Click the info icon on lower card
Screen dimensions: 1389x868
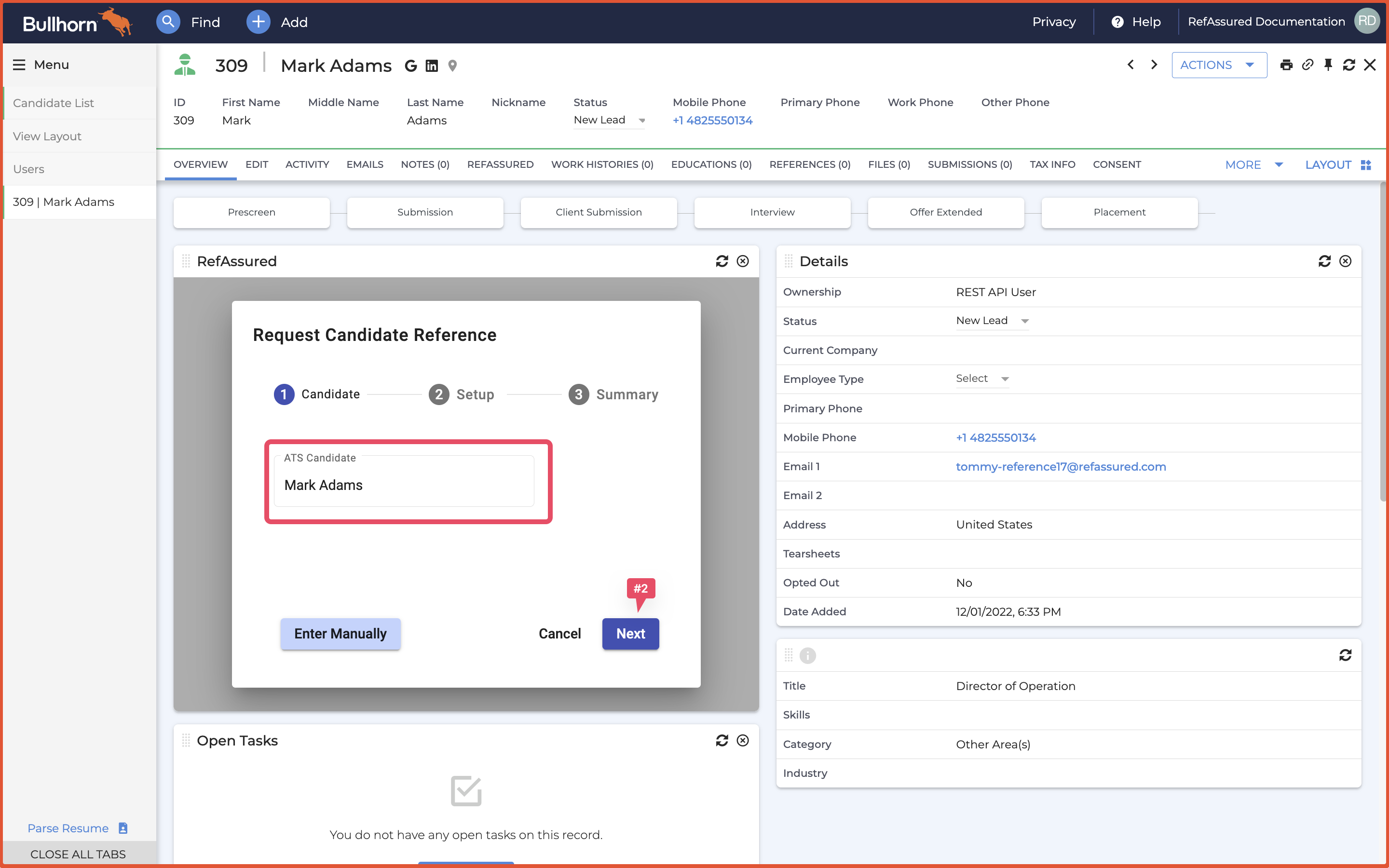click(807, 655)
